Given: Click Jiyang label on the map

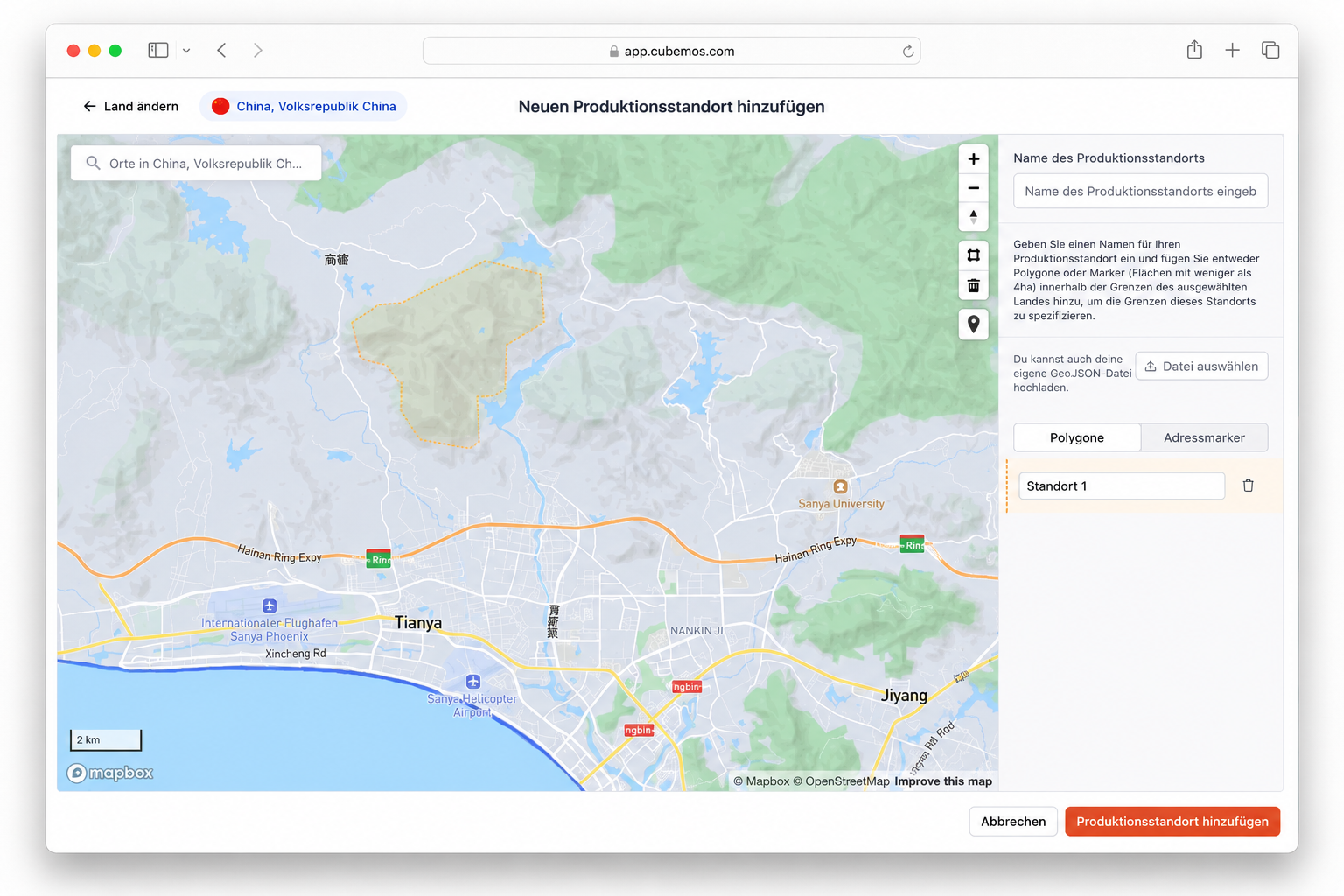Looking at the screenshot, I should pyautogui.click(x=904, y=696).
